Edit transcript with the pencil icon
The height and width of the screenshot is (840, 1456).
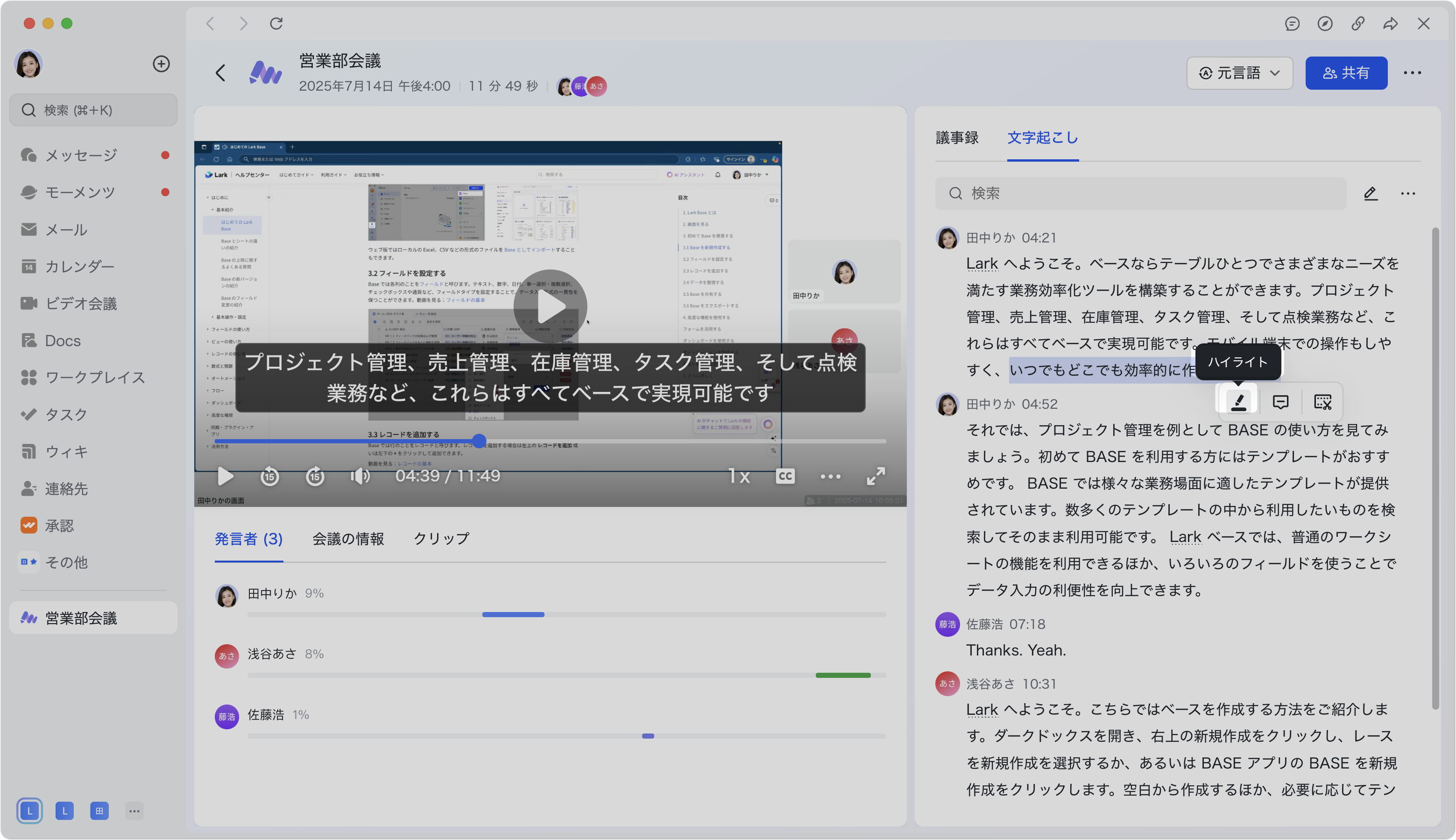coord(1371,193)
